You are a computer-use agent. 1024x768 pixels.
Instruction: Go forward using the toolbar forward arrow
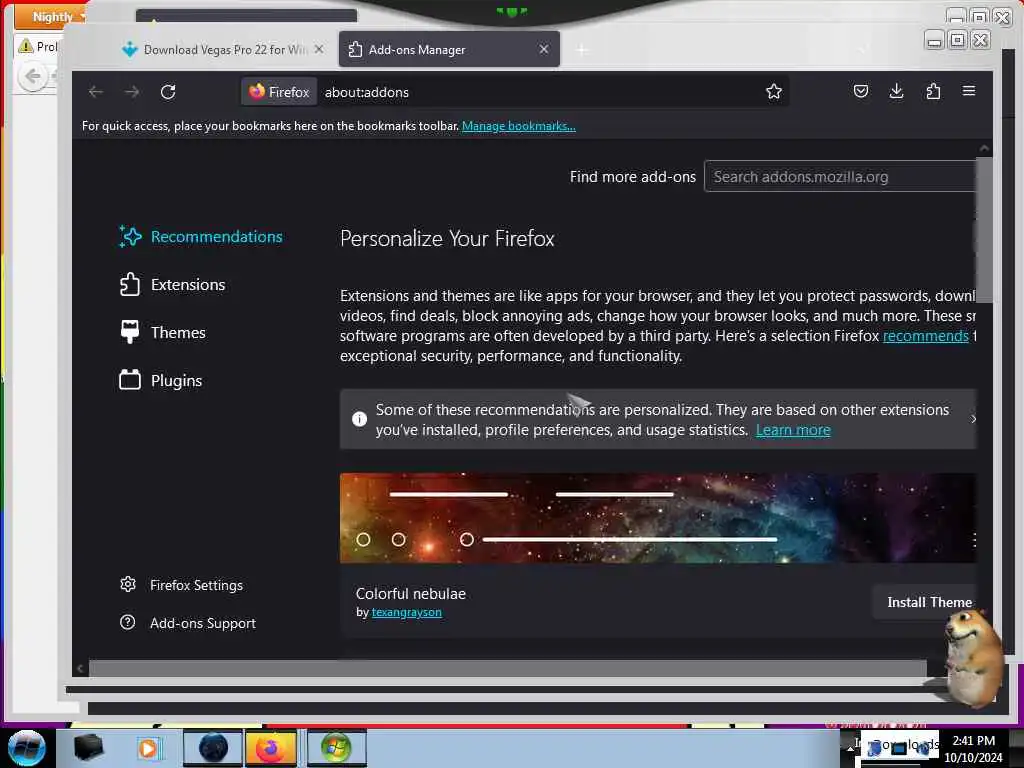click(132, 92)
